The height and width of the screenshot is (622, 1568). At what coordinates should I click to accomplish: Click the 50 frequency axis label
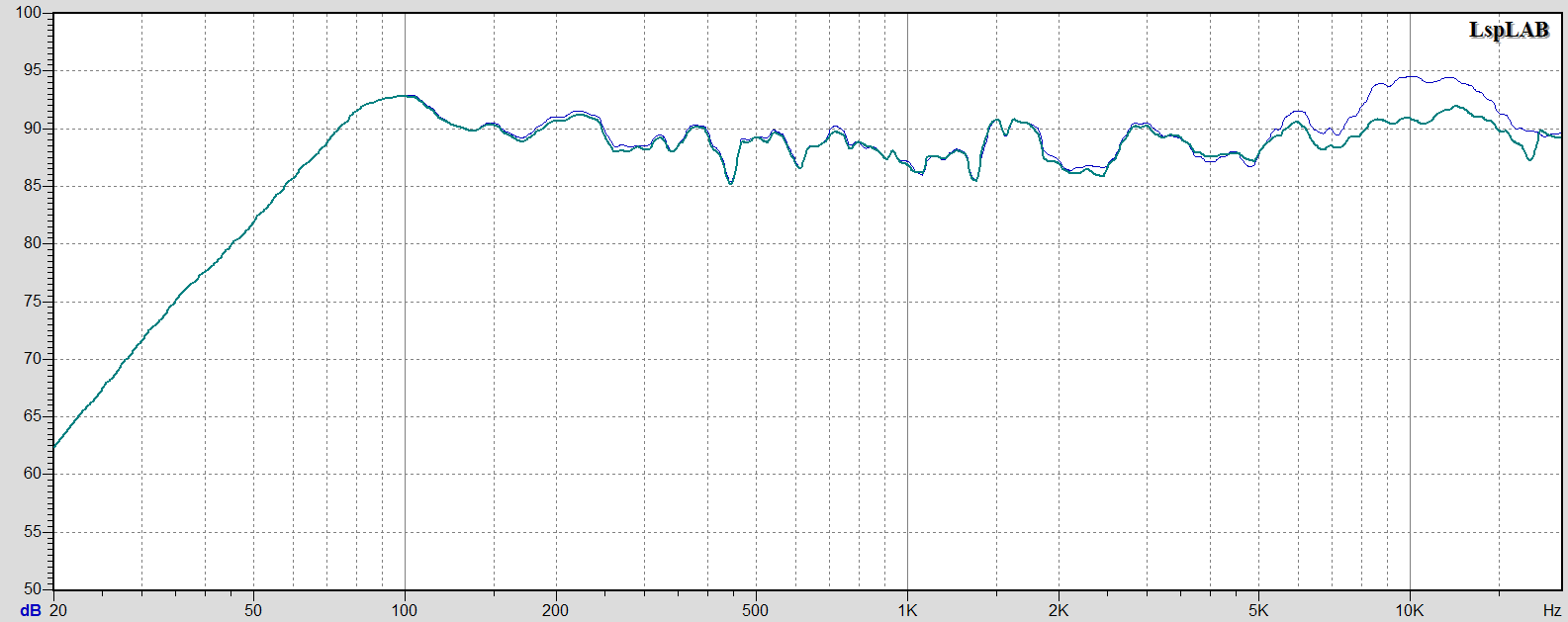click(x=253, y=610)
